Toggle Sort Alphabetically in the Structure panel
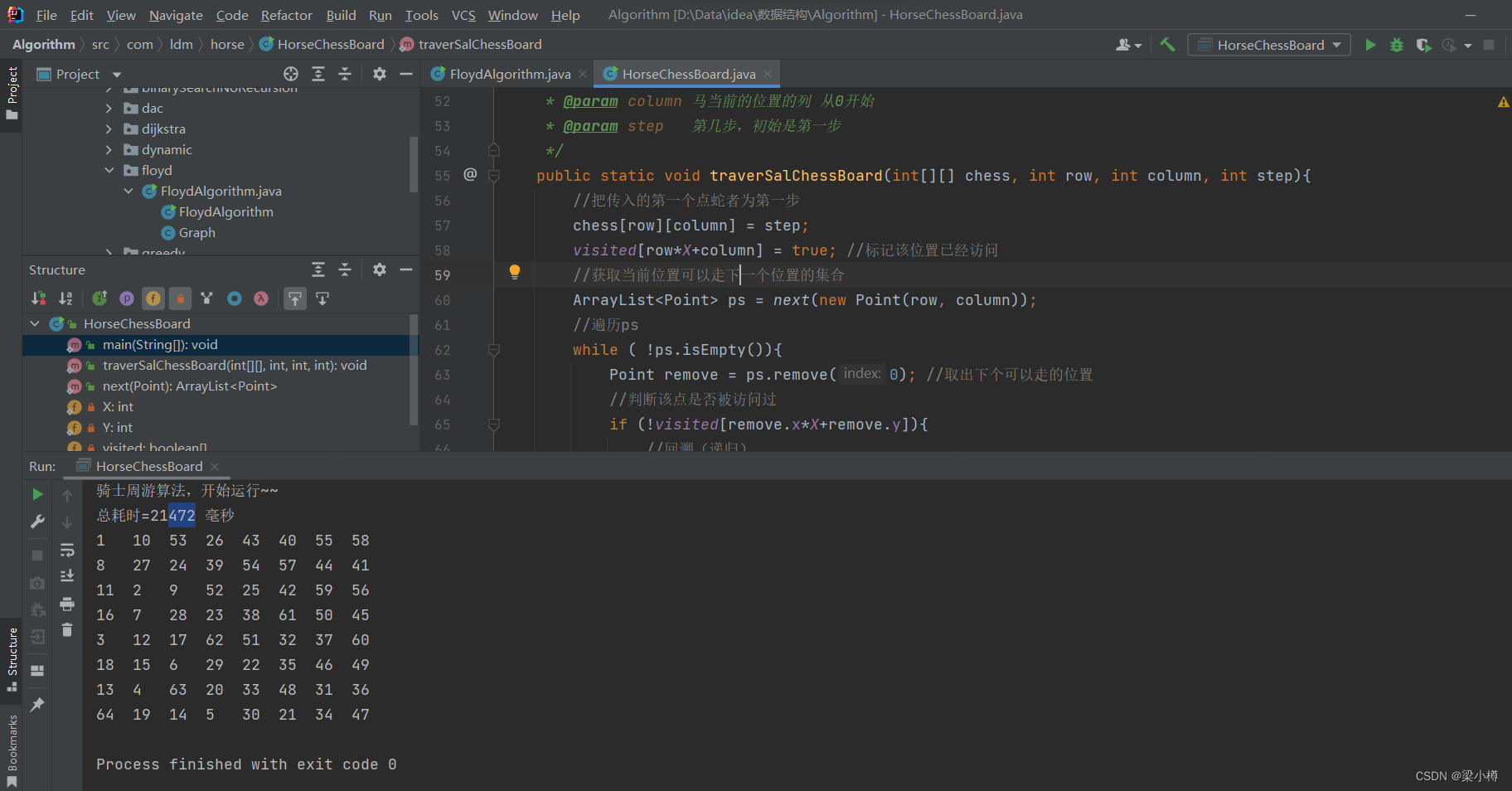The width and height of the screenshot is (1512, 791). (x=65, y=298)
